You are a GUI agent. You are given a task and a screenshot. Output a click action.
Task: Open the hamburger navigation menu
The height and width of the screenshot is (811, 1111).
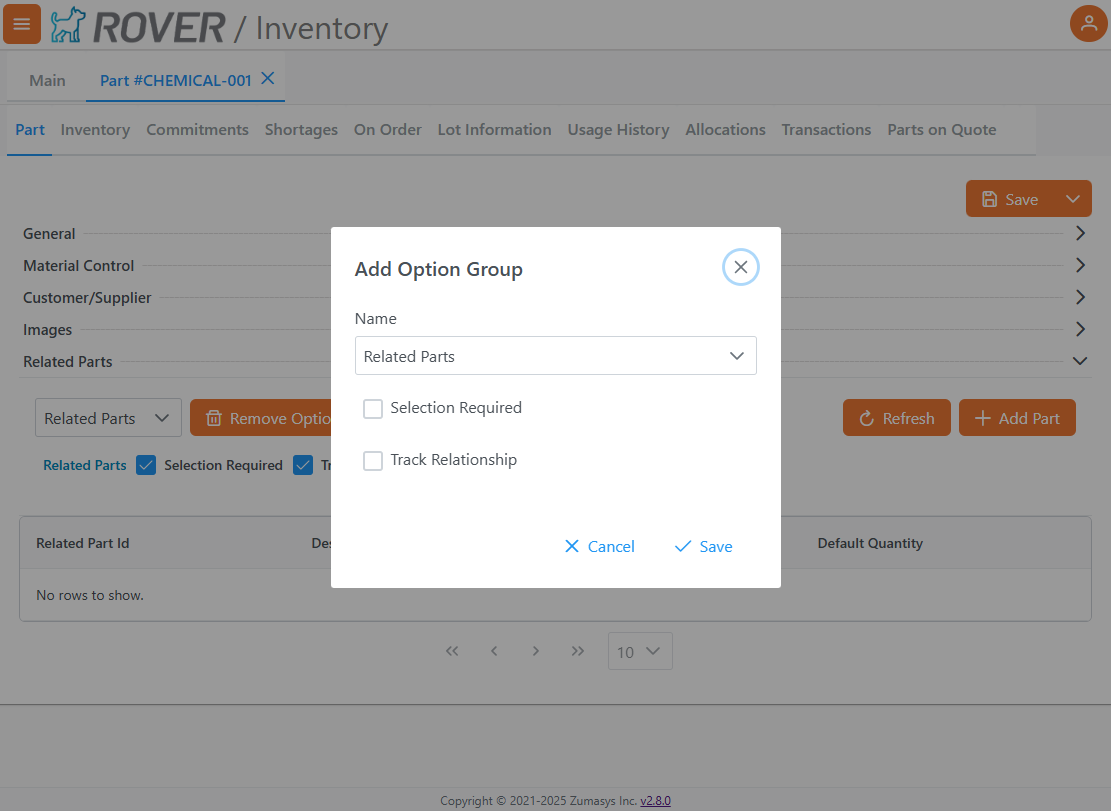tap(22, 24)
